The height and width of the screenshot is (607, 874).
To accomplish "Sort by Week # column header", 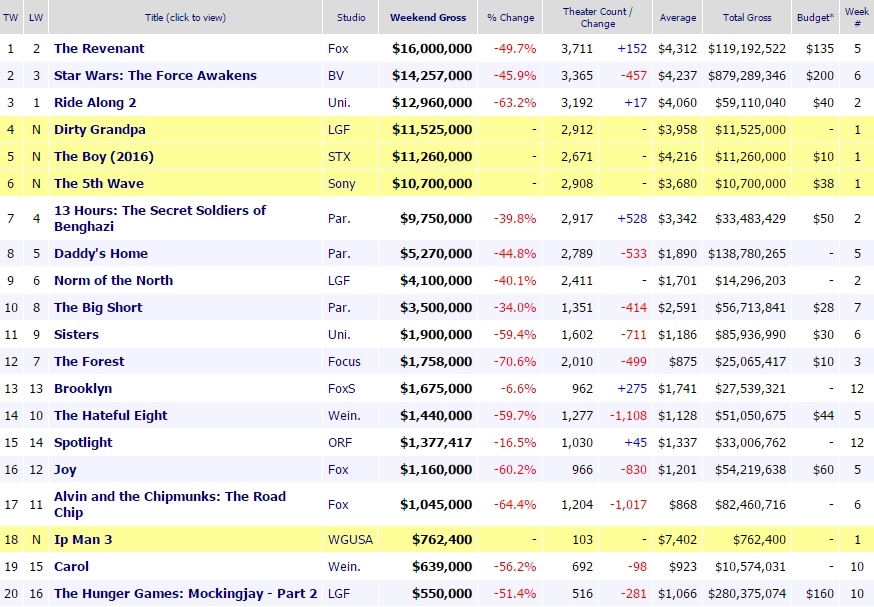I will click(857, 17).
